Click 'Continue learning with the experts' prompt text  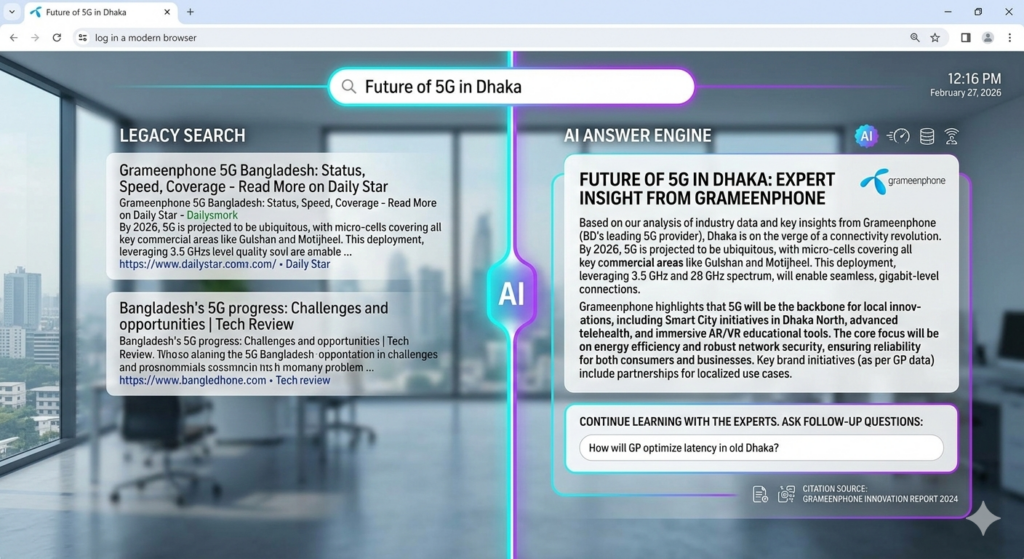tap(751, 422)
